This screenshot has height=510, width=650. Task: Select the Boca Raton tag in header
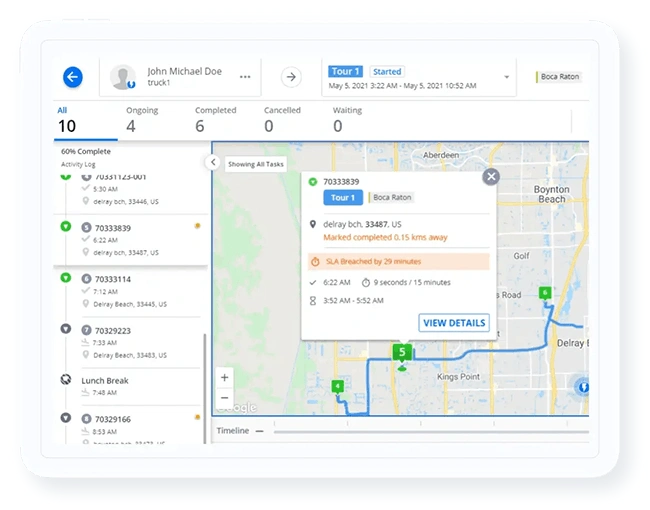(560, 77)
